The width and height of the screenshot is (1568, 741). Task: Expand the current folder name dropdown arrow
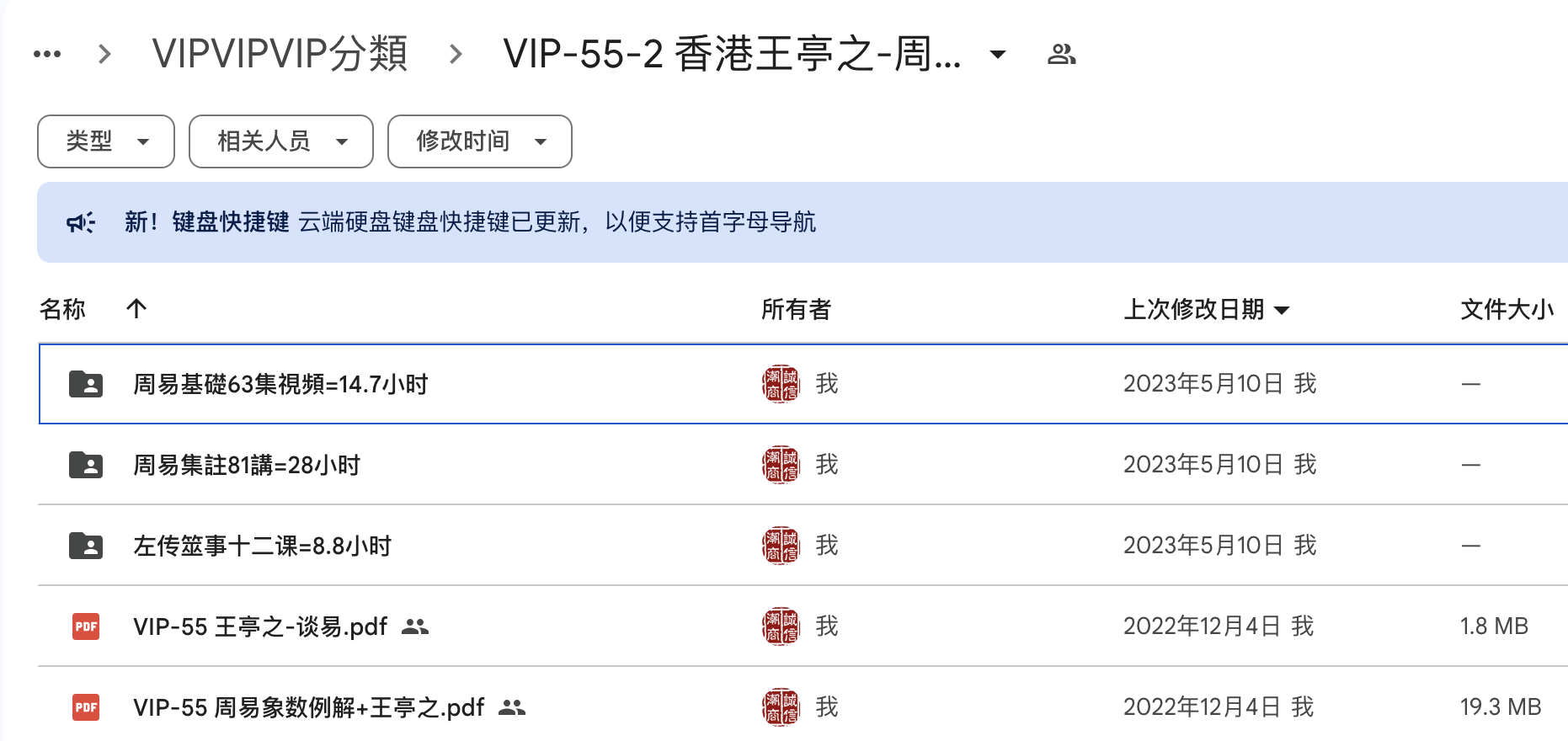tap(998, 55)
